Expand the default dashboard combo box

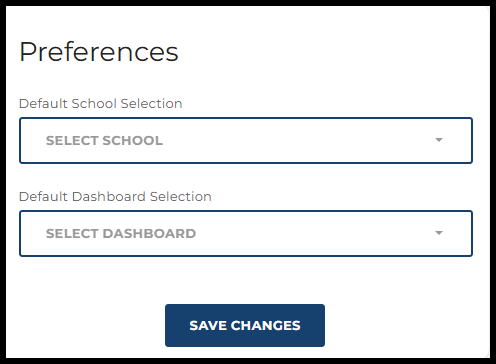pos(246,233)
